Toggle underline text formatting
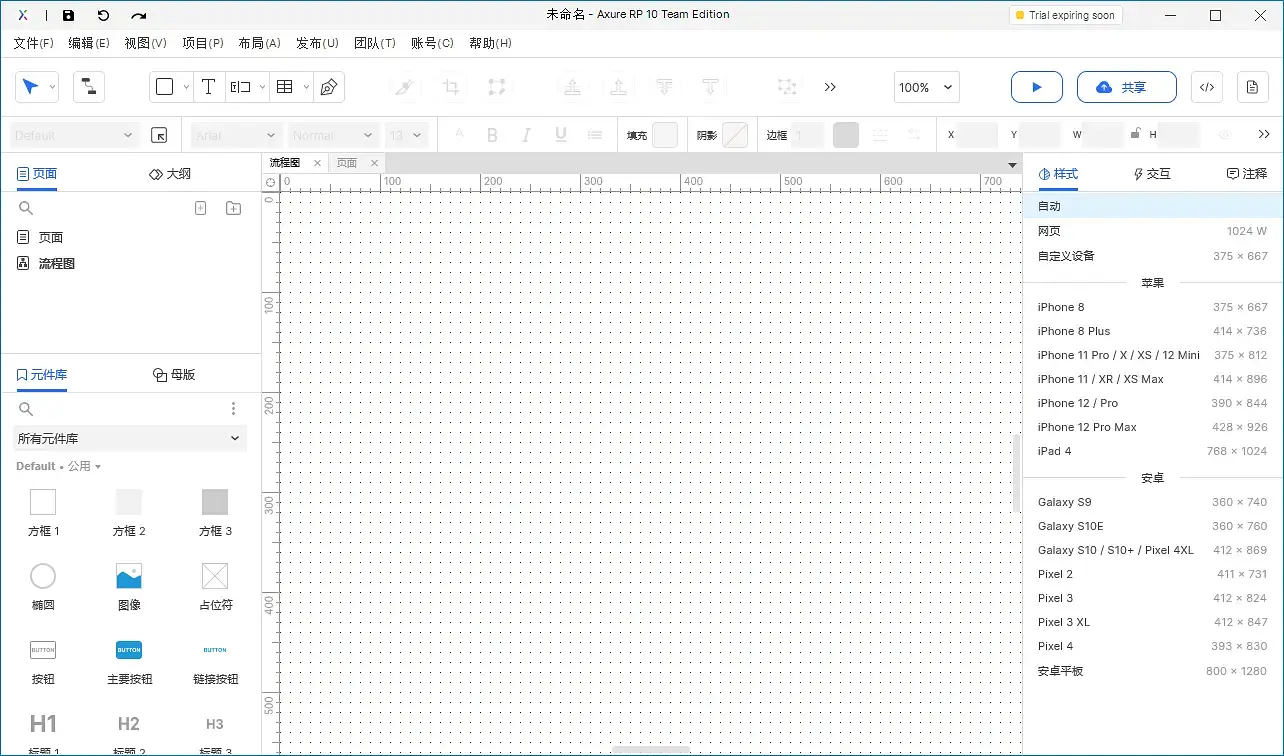The width and height of the screenshot is (1284, 756). [x=560, y=134]
